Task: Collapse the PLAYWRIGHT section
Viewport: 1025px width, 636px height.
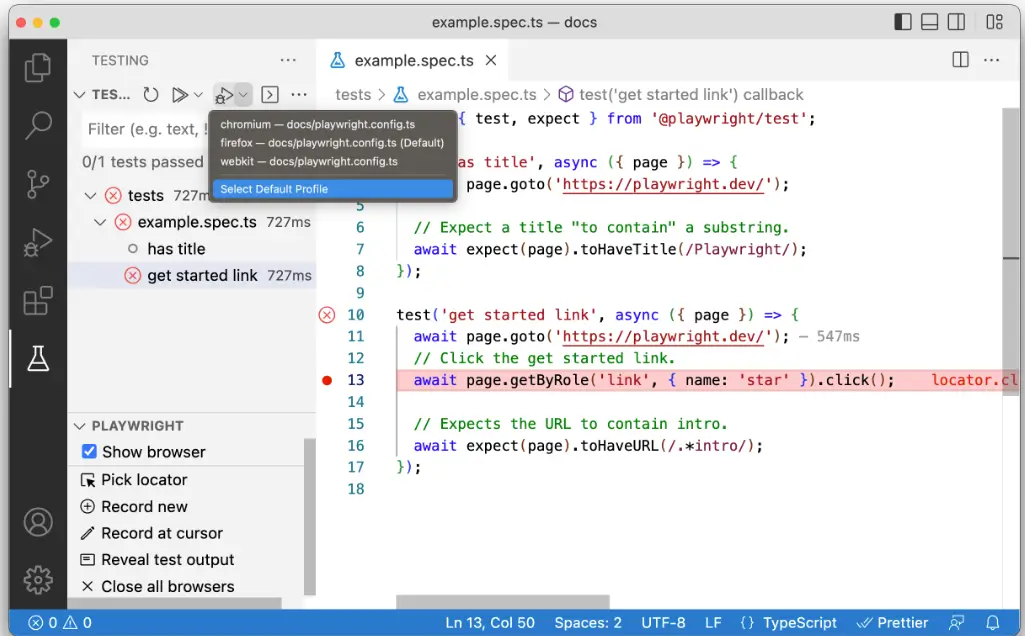Action: tap(79, 426)
